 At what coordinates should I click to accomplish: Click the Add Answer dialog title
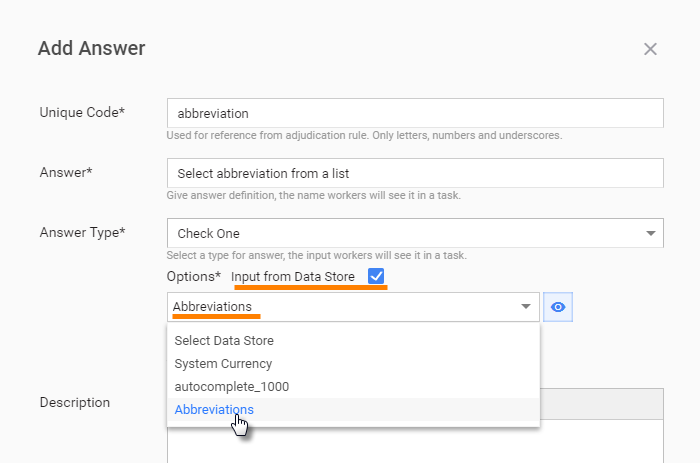[92, 48]
